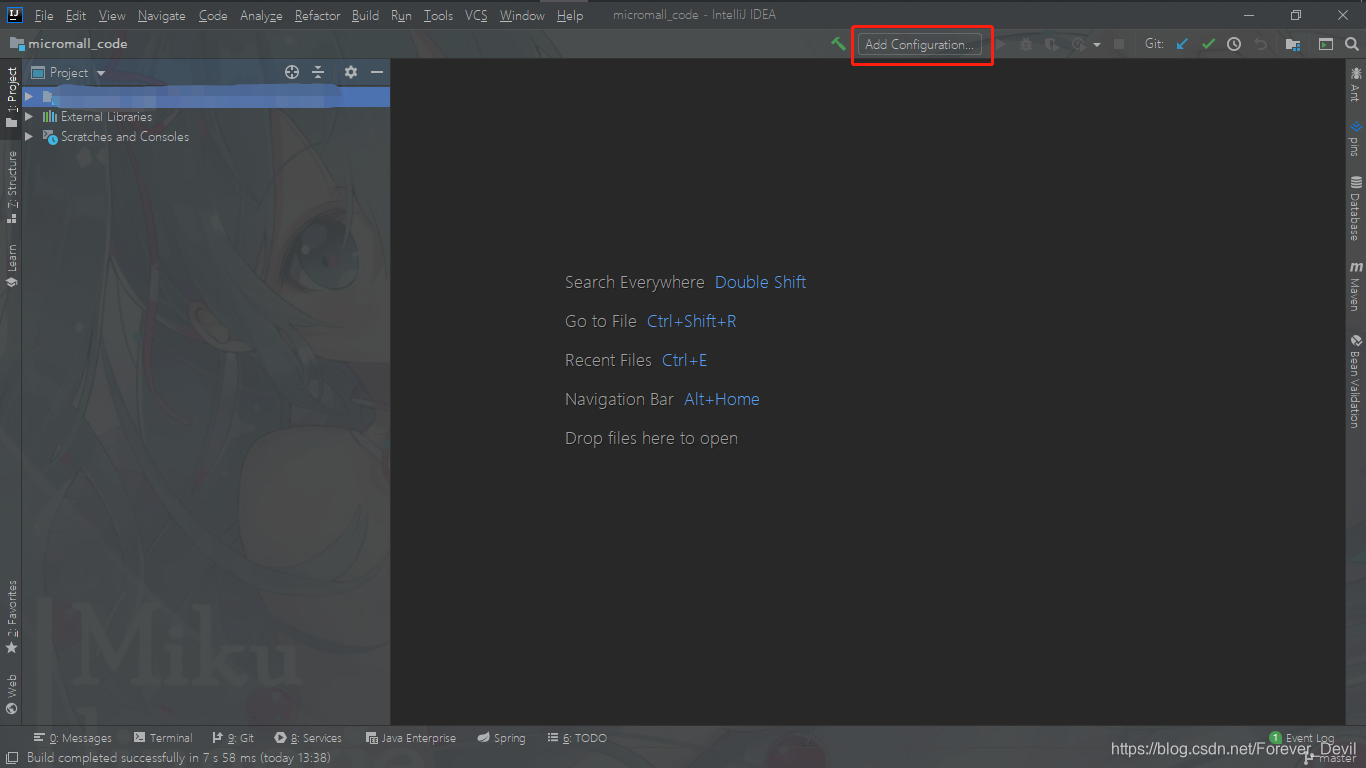Open the Edit menu

click(76, 15)
